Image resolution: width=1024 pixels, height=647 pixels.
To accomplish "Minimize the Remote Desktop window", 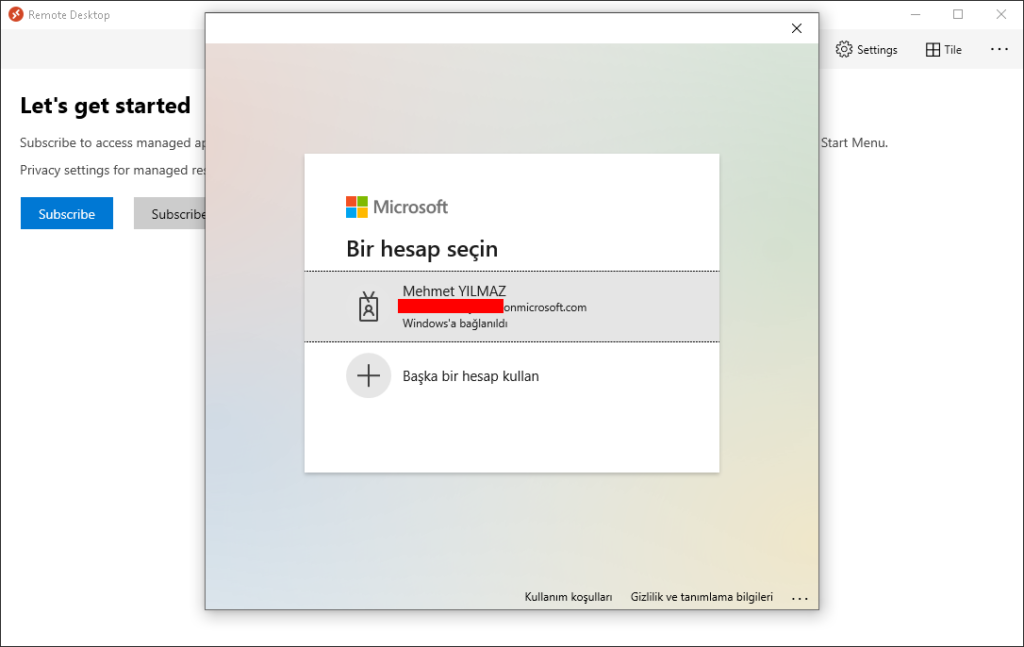I will pyautogui.click(x=916, y=14).
